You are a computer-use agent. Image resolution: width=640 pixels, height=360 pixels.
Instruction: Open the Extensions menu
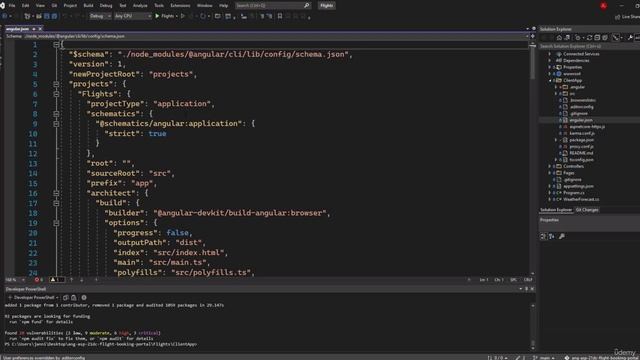180,6
